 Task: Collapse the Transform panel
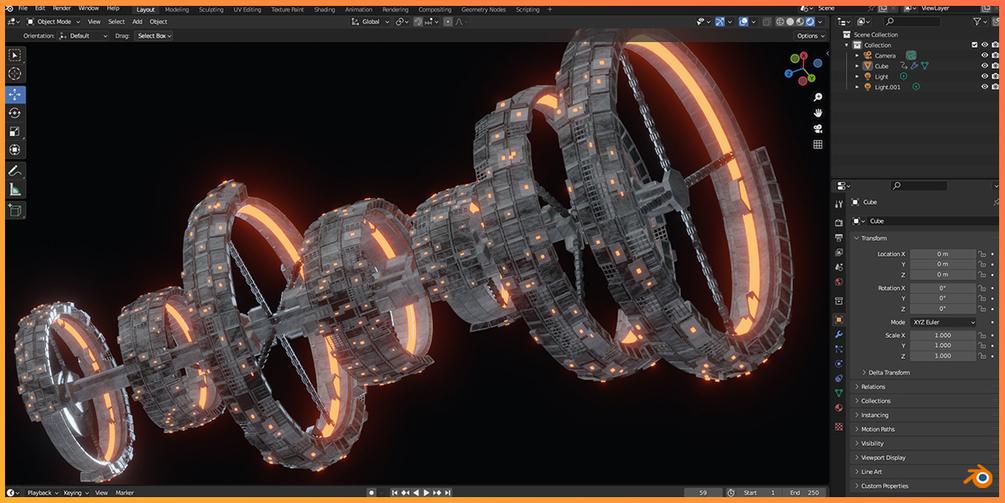pyautogui.click(x=873, y=238)
